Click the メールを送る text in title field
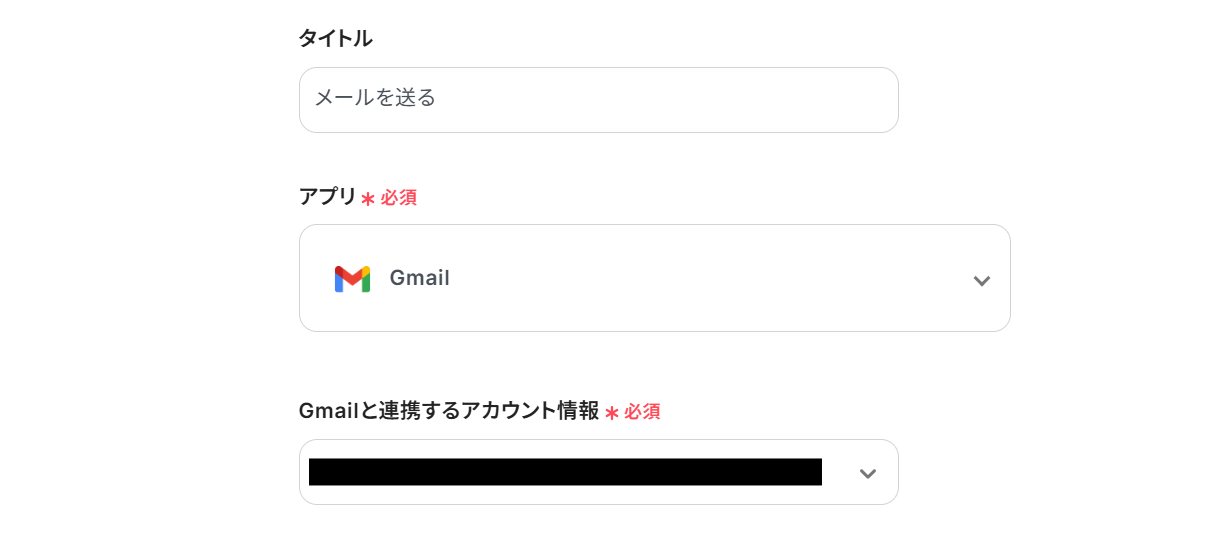The height and width of the screenshot is (534, 1228). pos(375,98)
